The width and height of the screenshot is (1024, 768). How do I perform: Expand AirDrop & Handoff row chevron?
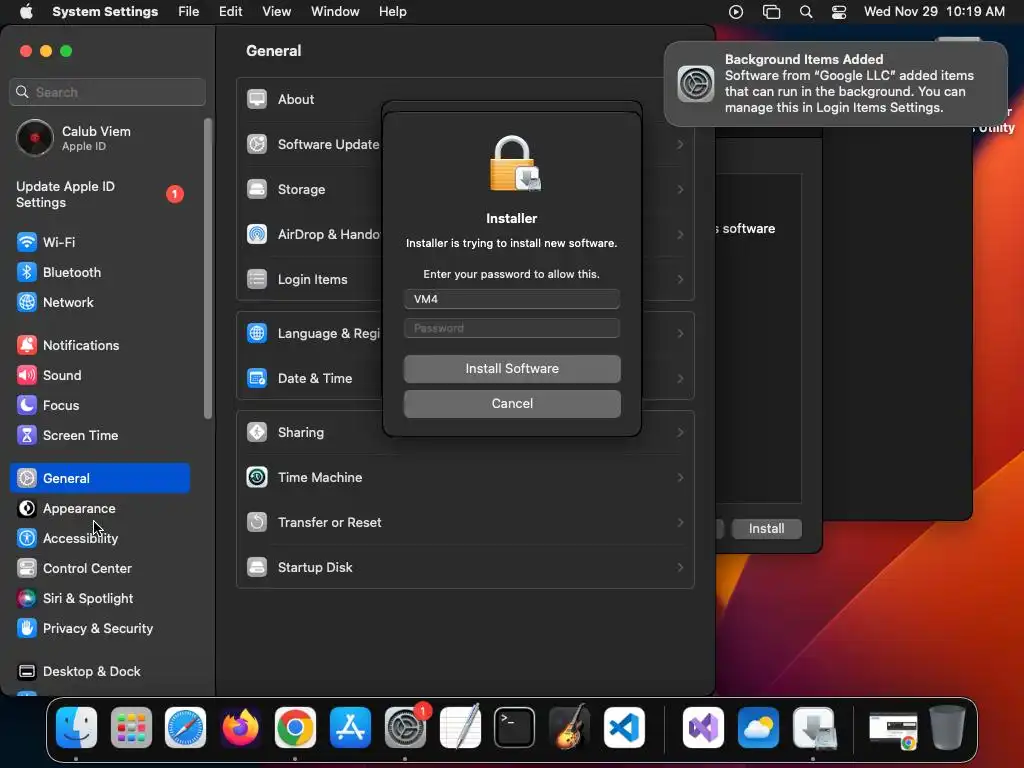pos(680,234)
